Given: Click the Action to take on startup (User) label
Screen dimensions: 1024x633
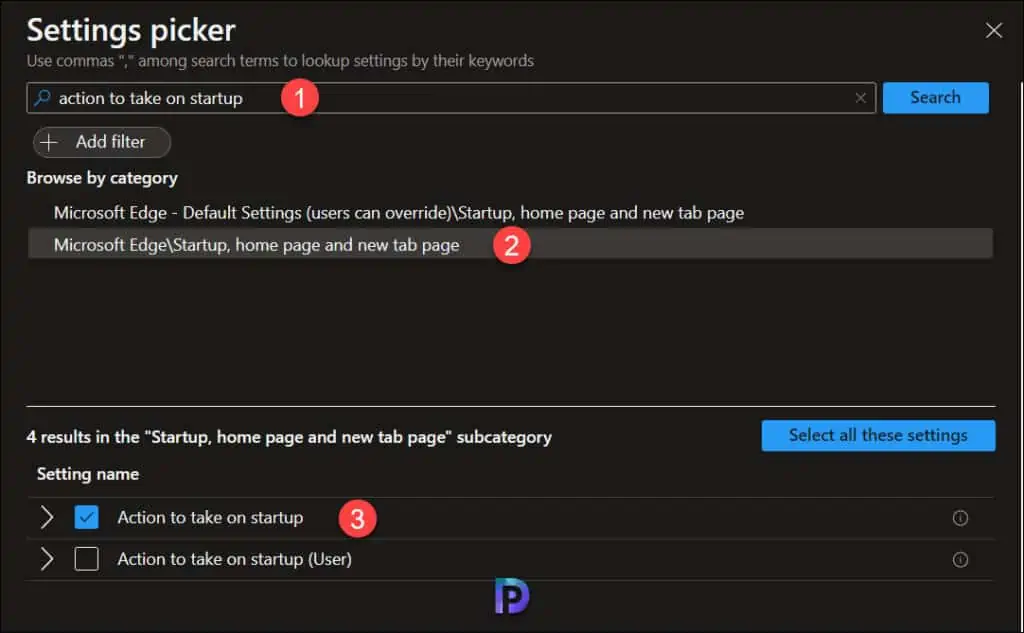Looking at the screenshot, I should click(x=234, y=559).
